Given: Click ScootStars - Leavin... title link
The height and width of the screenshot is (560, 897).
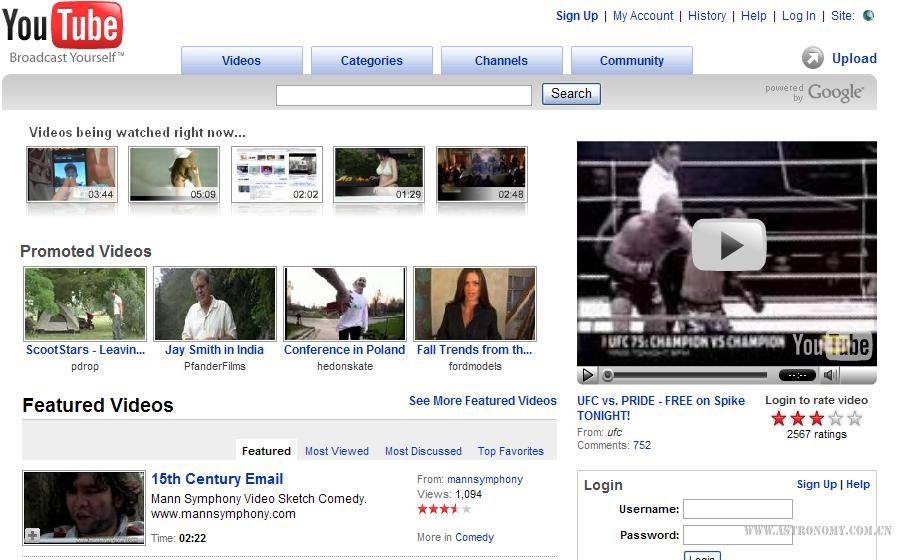Looking at the screenshot, I should click(x=85, y=349).
